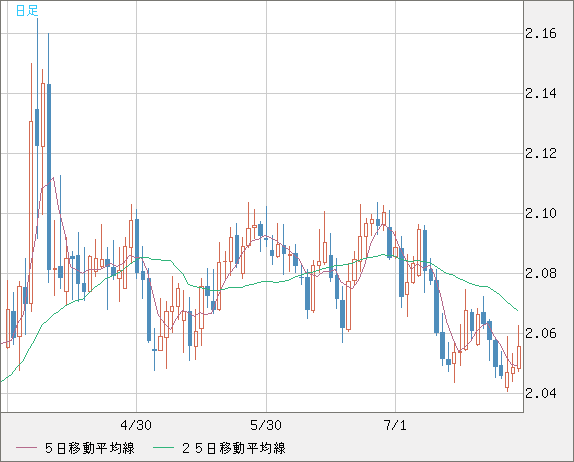Click the 5/30 date axis label
This screenshot has width=574, height=462.
(266, 425)
